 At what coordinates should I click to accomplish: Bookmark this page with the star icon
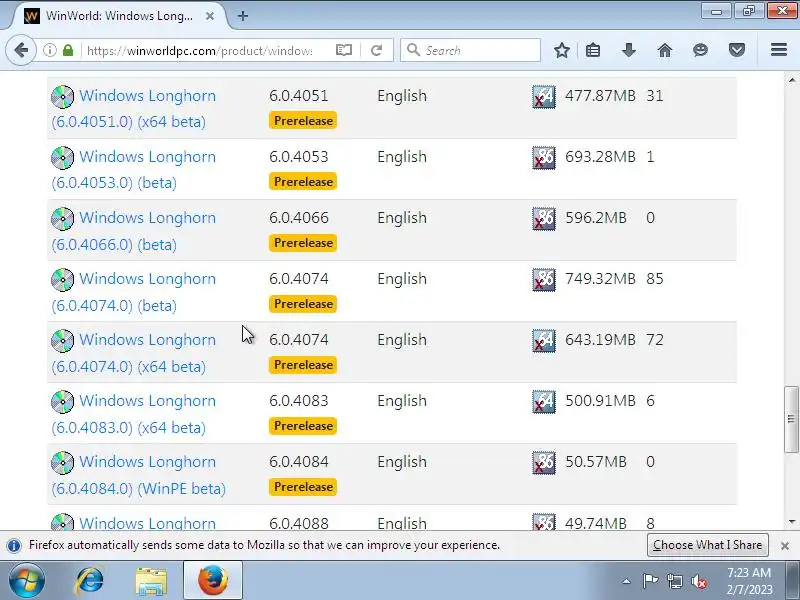pyautogui.click(x=562, y=50)
